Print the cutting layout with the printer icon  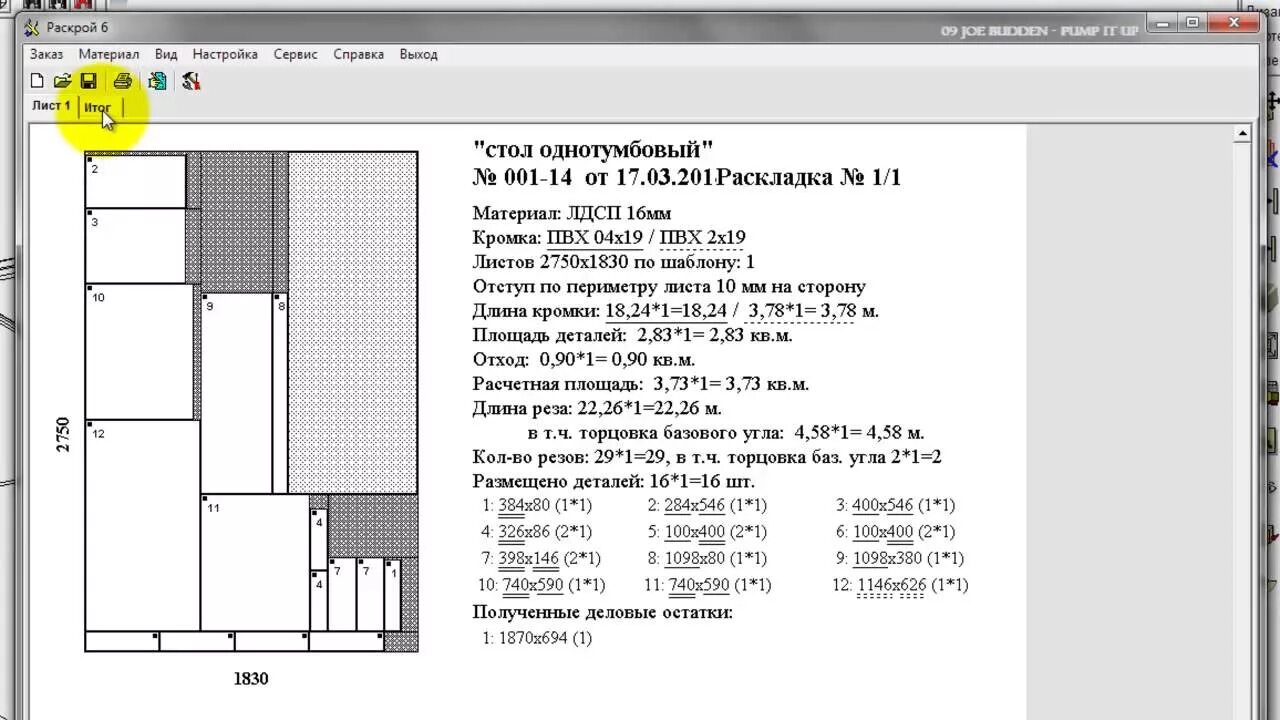[x=122, y=81]
